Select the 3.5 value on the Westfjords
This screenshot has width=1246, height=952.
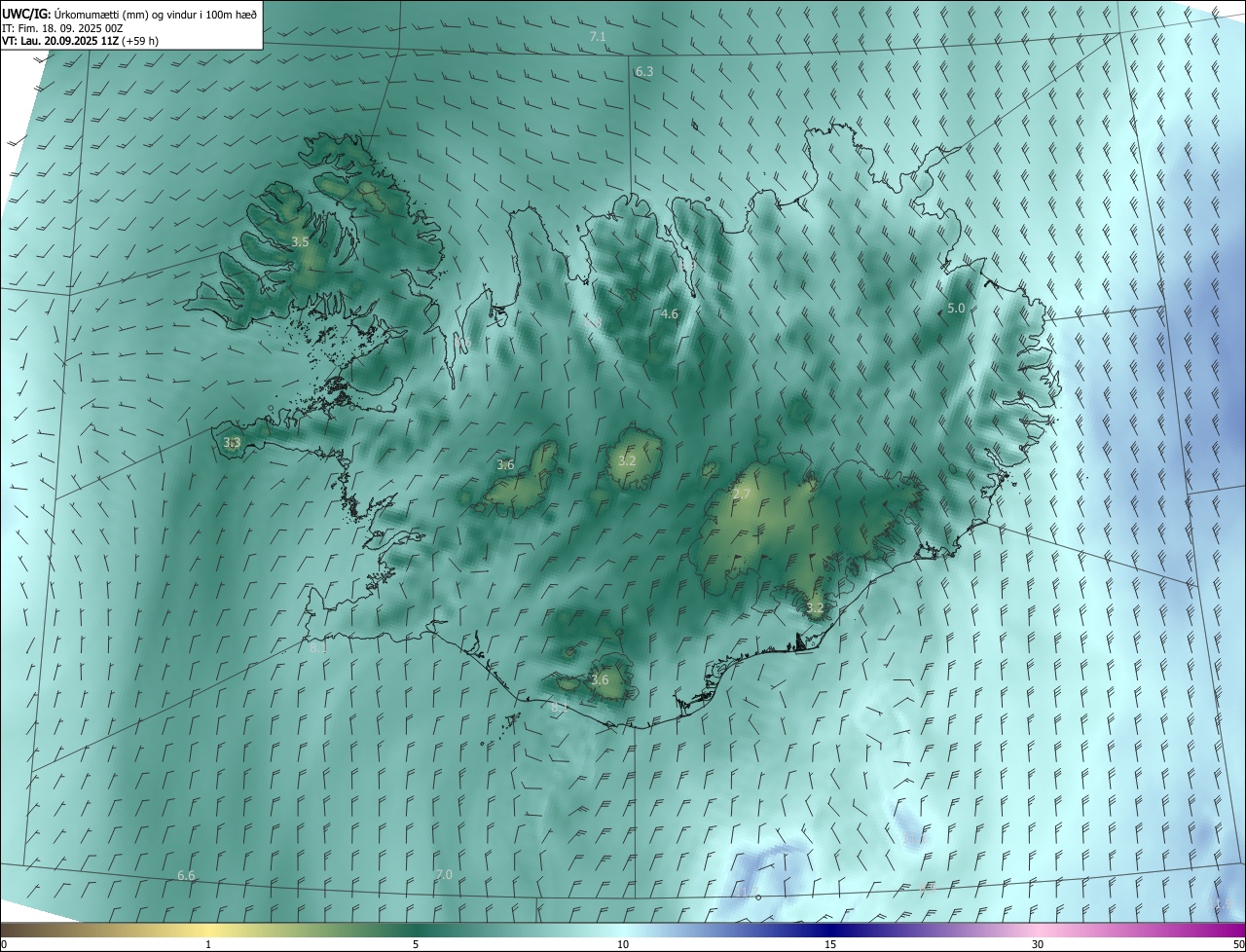point(301,241)
